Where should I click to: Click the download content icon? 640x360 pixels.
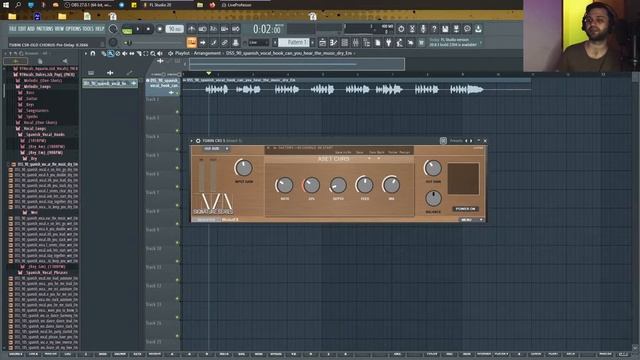[x=478, y=29]
